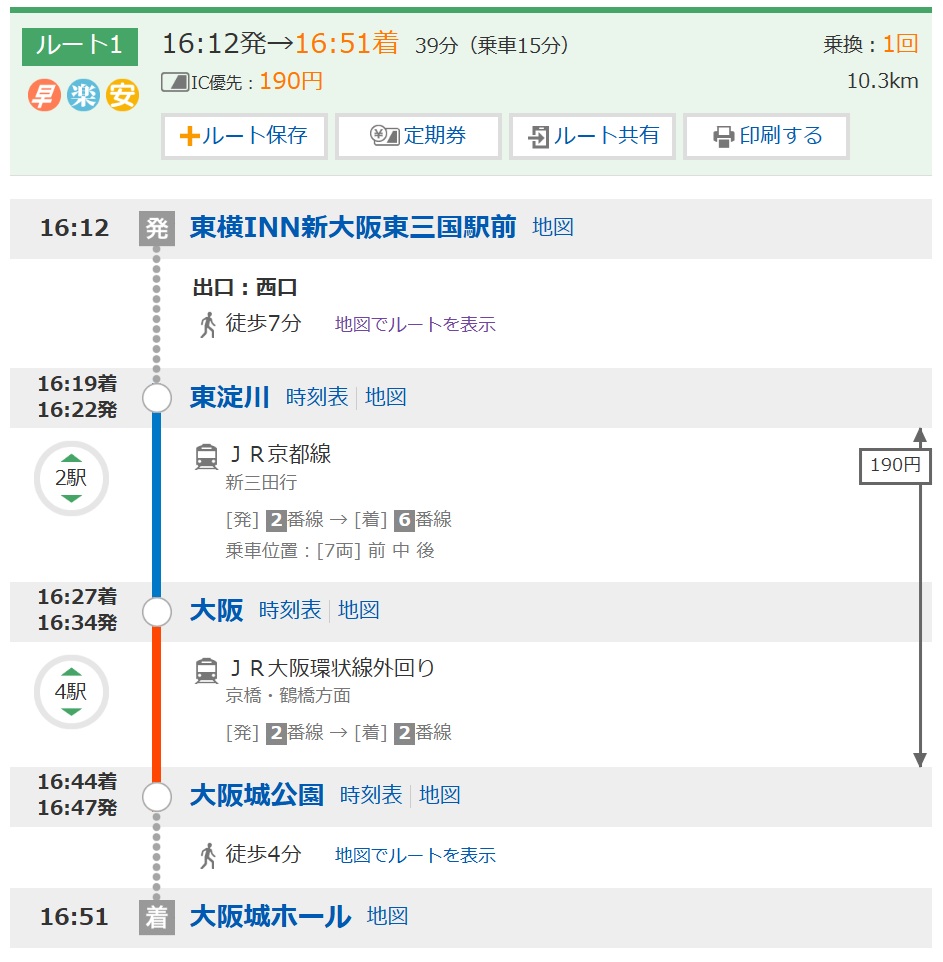Click the train icon for JR大阪環状線外回り
The image size is (943, 962).
(206, 671)
